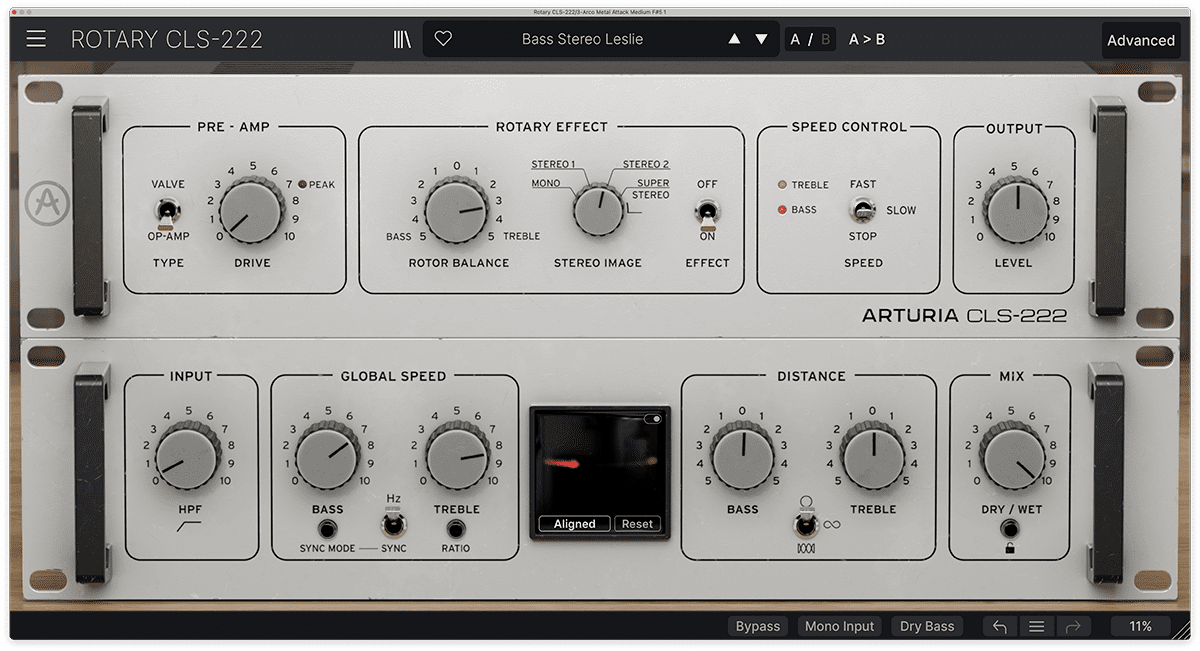Select the A slot
This screenshot has height=651, width=1200.
(796, 40)
